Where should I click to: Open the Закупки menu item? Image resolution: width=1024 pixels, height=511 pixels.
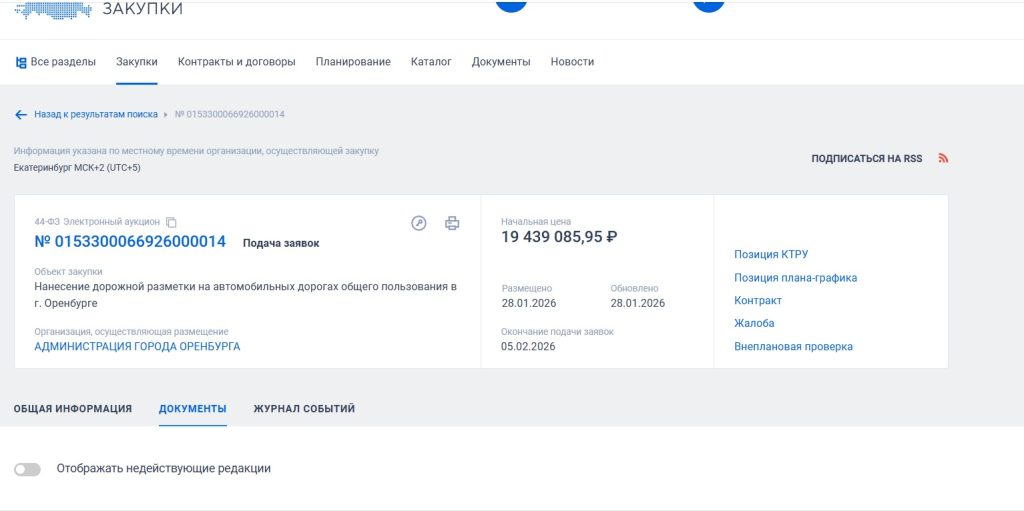coord(136,62)
